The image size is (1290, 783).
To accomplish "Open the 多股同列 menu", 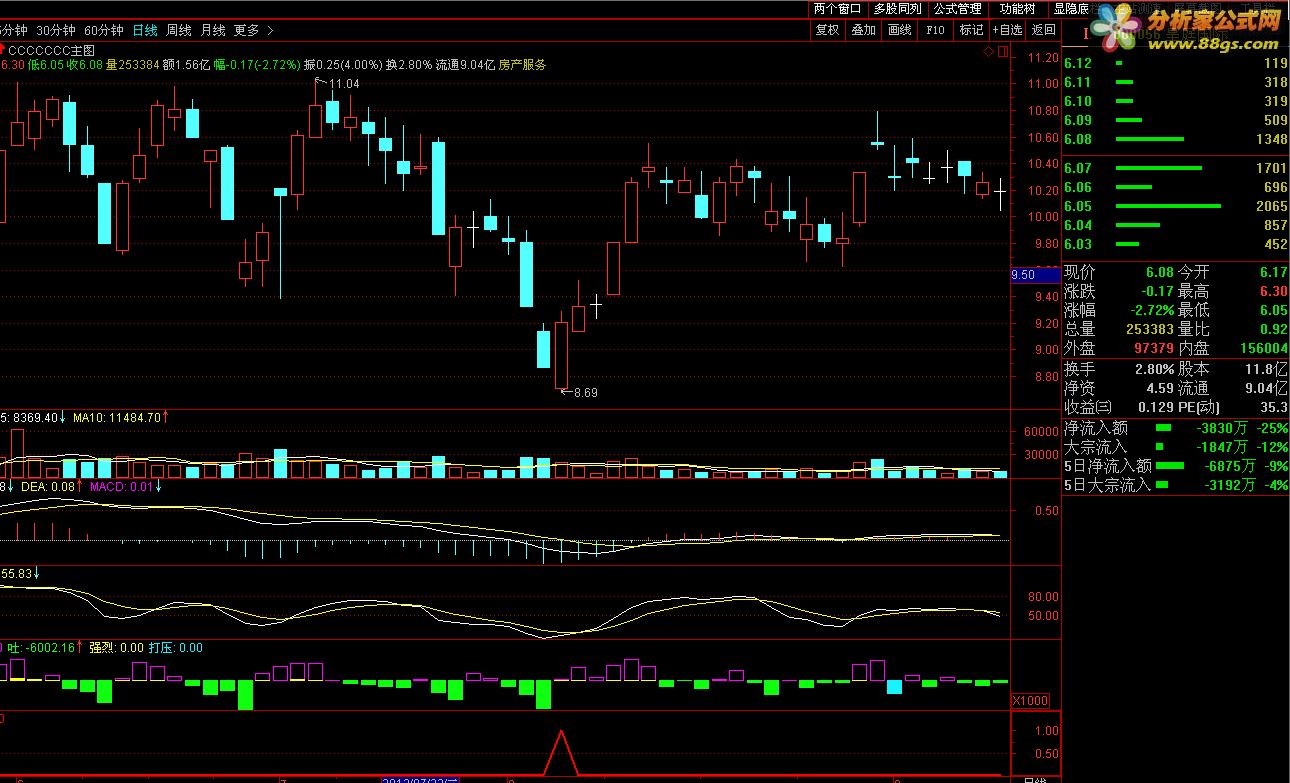I will pos(897,9).
